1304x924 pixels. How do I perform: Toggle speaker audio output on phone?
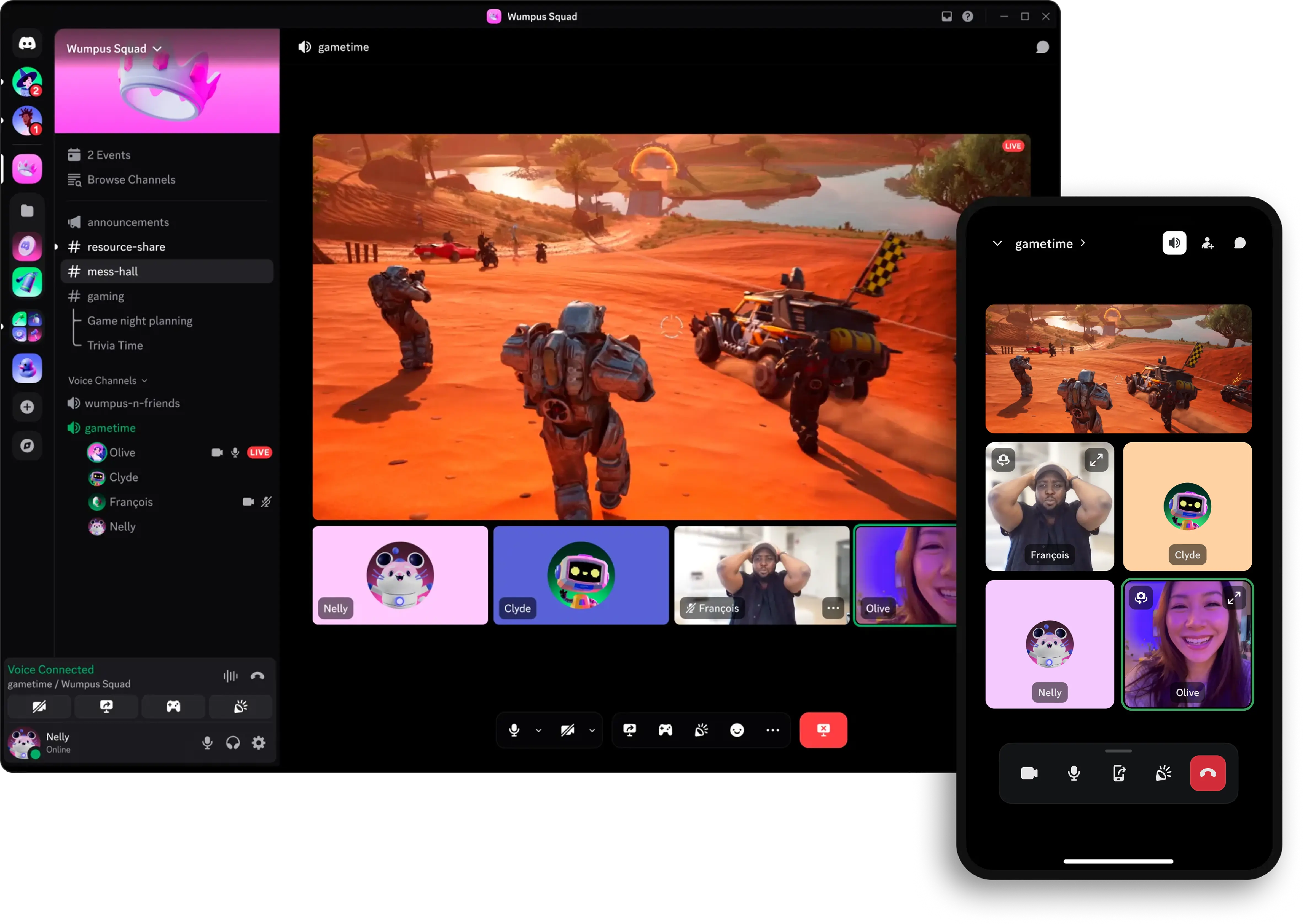pyautogui.click(x=1174, y=243)
